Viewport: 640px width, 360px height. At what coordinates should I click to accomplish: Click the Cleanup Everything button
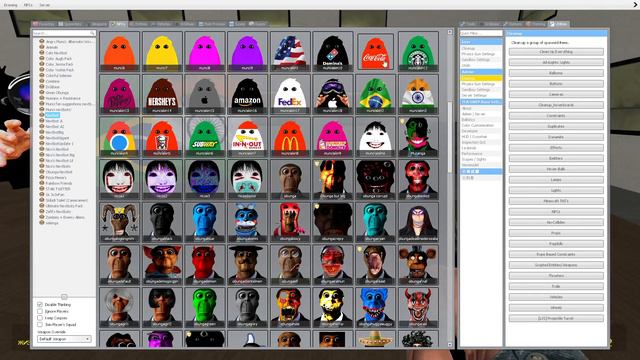click(556, 52)
